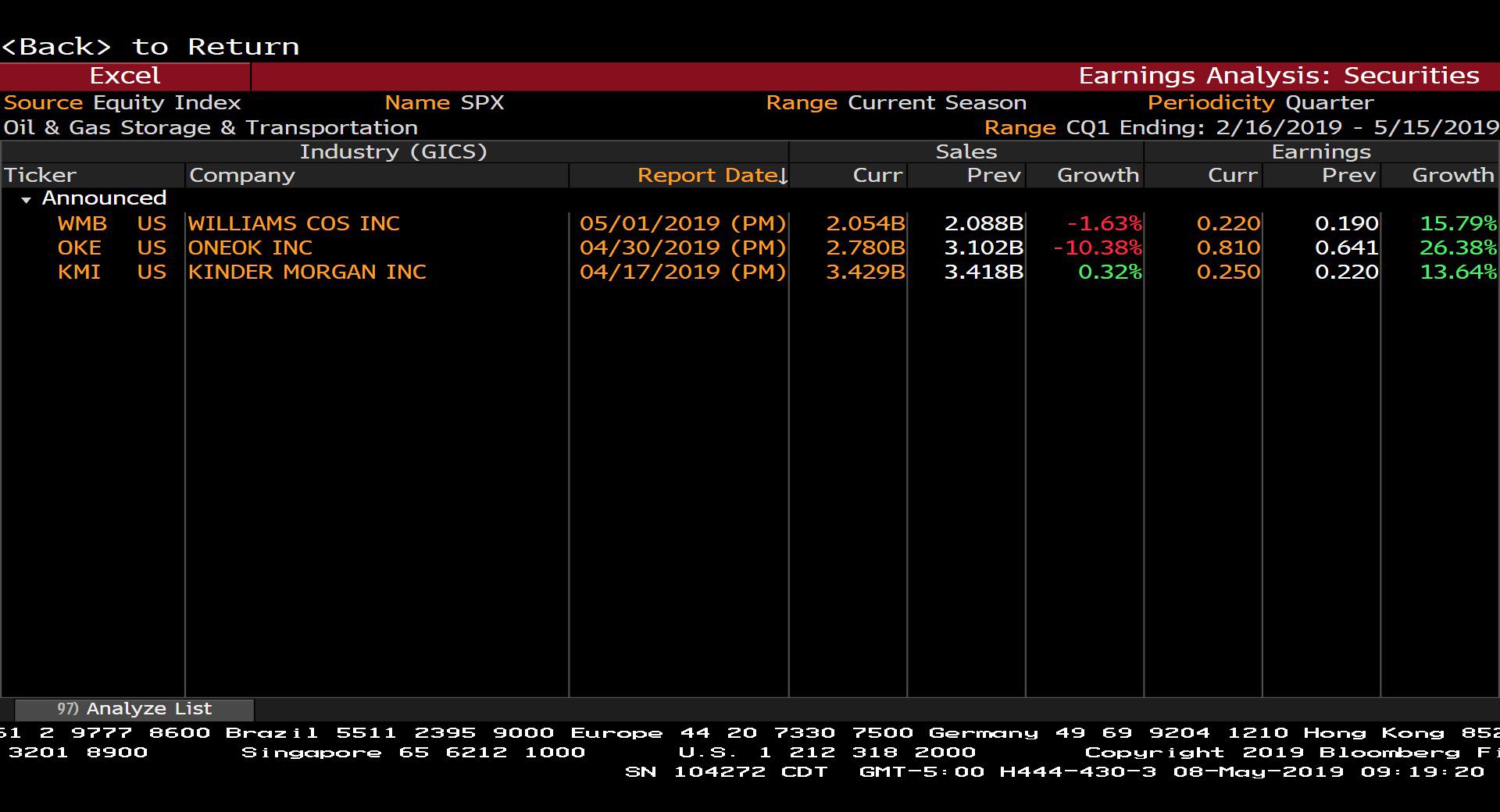1500x812 pixels.
Task: Click current earnings value 0.810
Action: (x=1228, y=248)
